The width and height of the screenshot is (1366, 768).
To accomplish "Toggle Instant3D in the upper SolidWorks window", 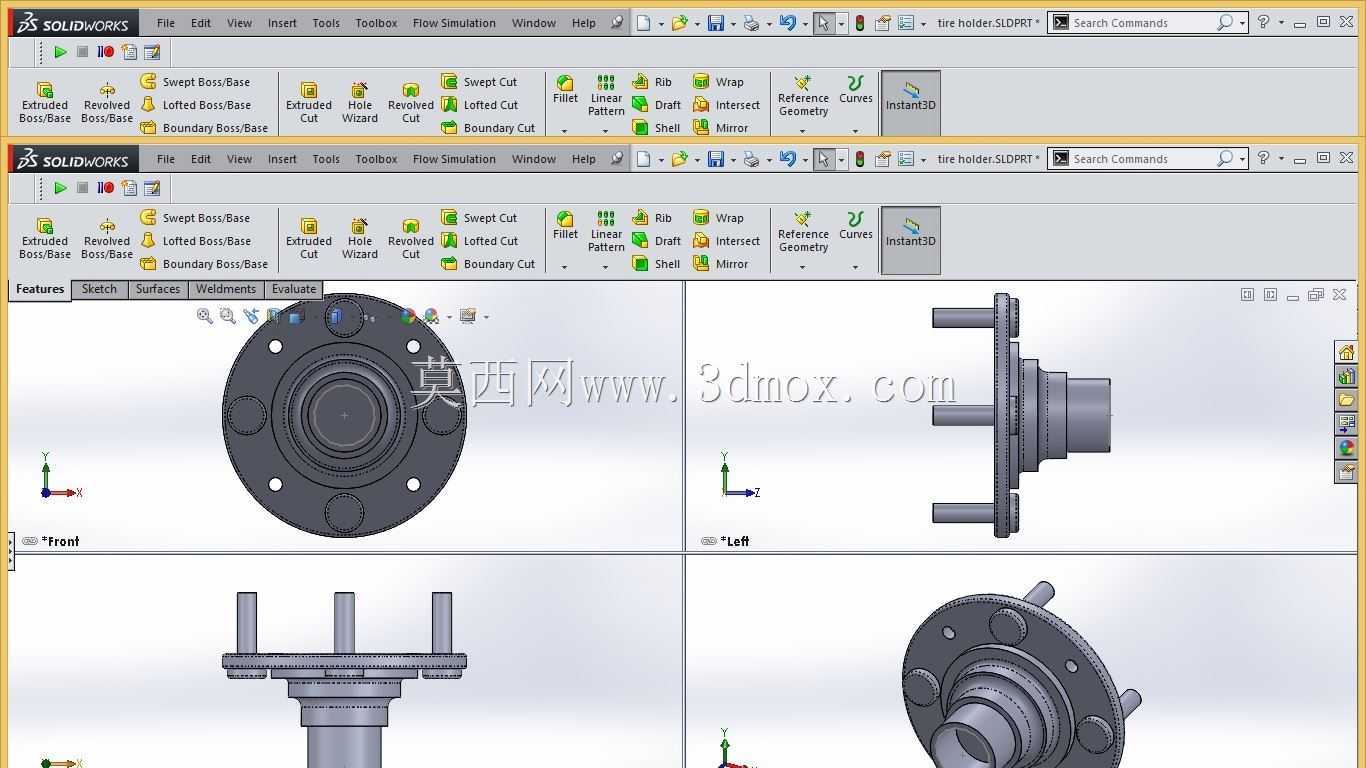I will (910, 104).
